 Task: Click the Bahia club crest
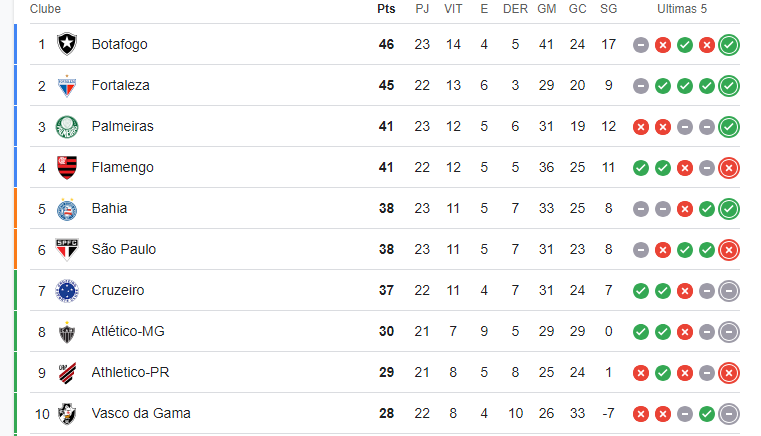click(67, 209)
